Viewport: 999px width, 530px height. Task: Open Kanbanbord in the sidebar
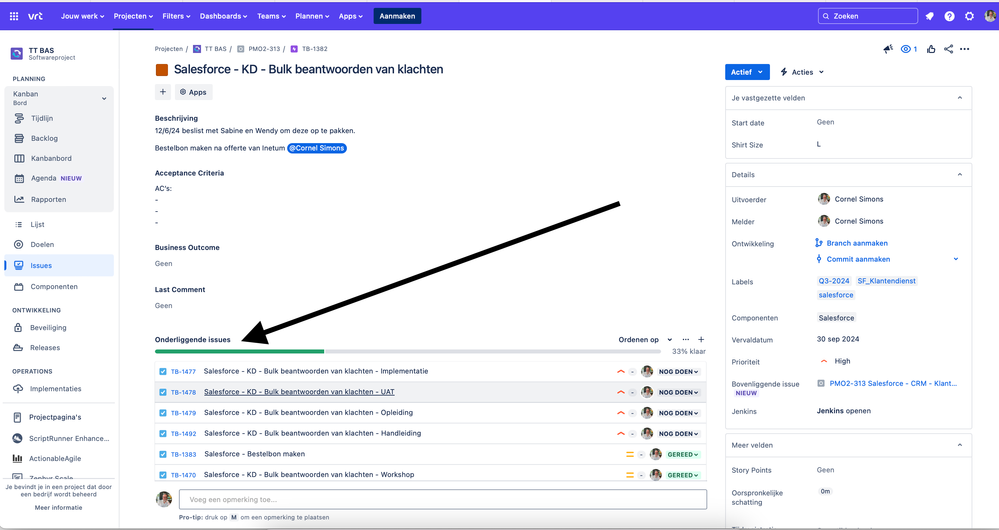51,159
